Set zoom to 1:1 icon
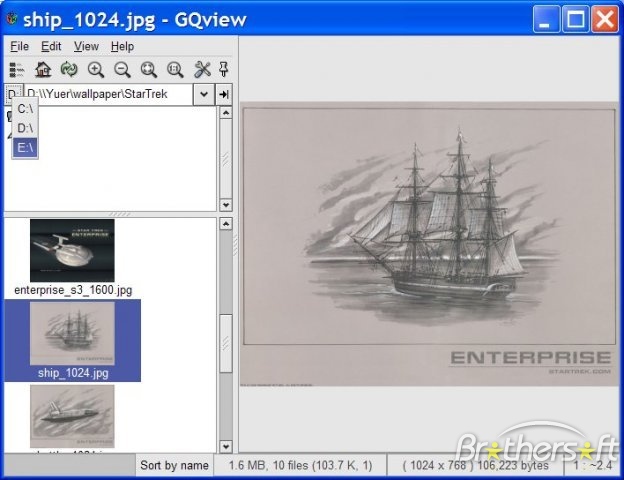The image size is (624, 480). [x=175, y=70]
